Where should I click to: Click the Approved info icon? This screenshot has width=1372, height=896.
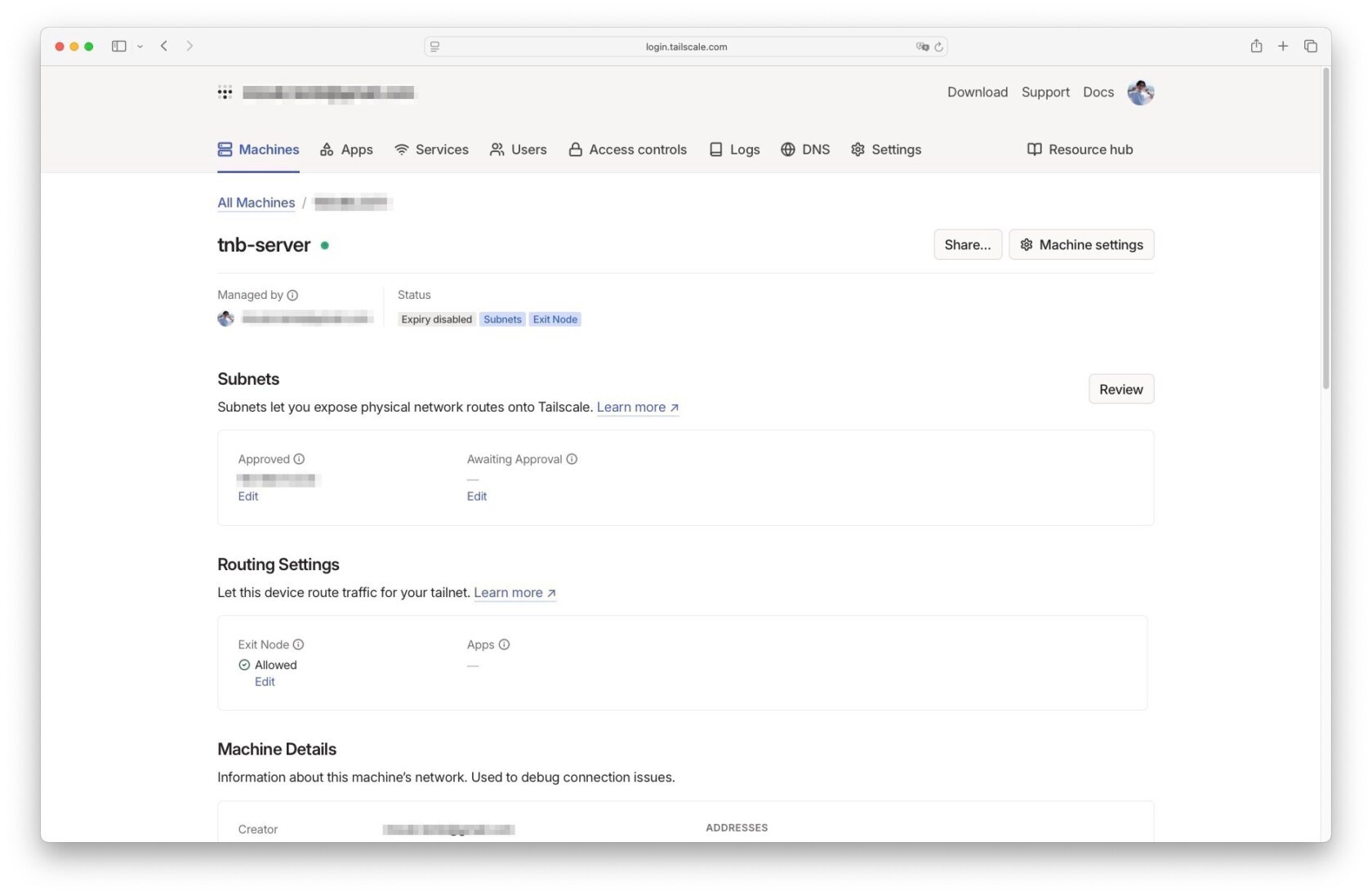tap(299, 459)
